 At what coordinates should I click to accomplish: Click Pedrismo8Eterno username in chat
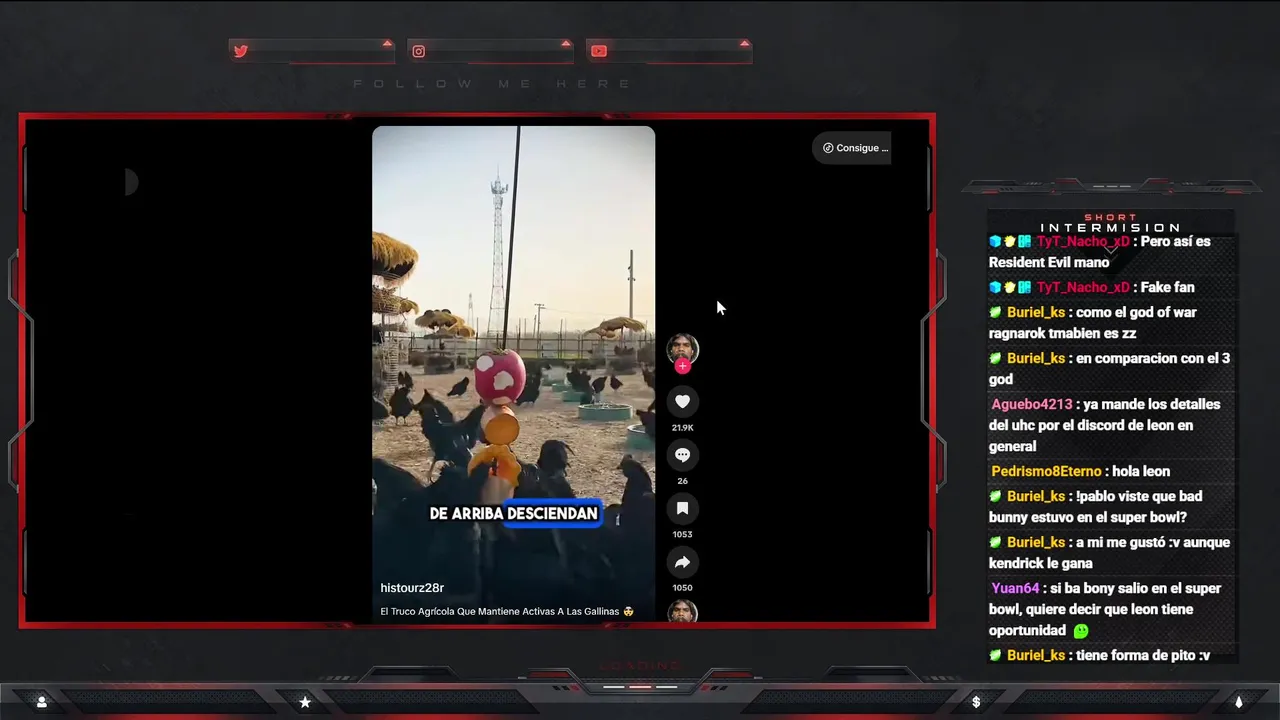coord(1046,471)
